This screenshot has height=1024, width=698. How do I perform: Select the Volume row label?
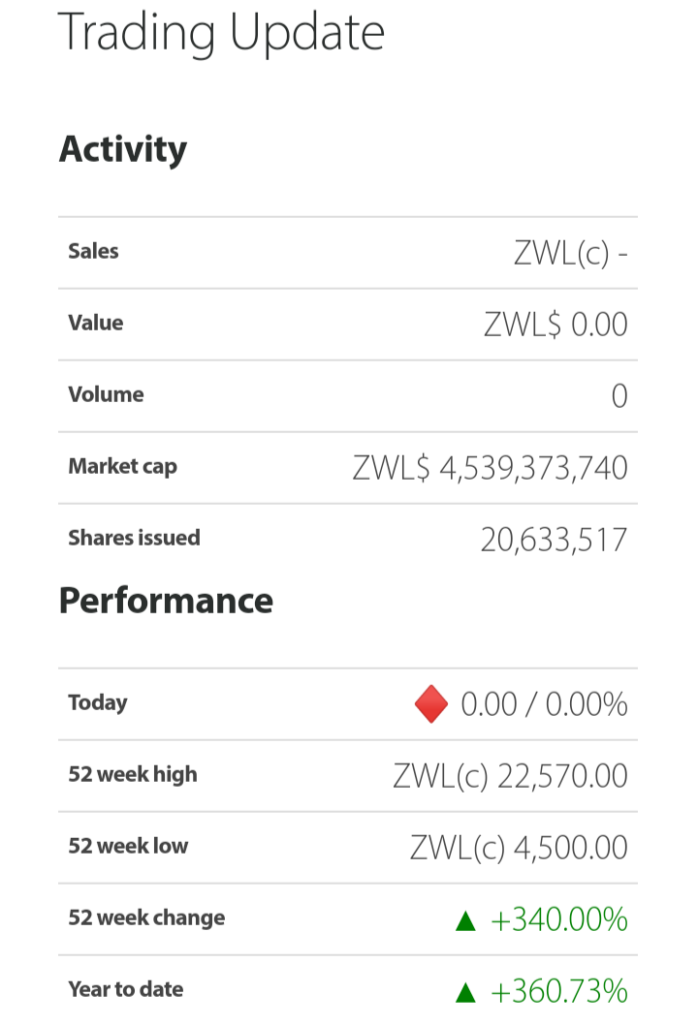[106, 394]
